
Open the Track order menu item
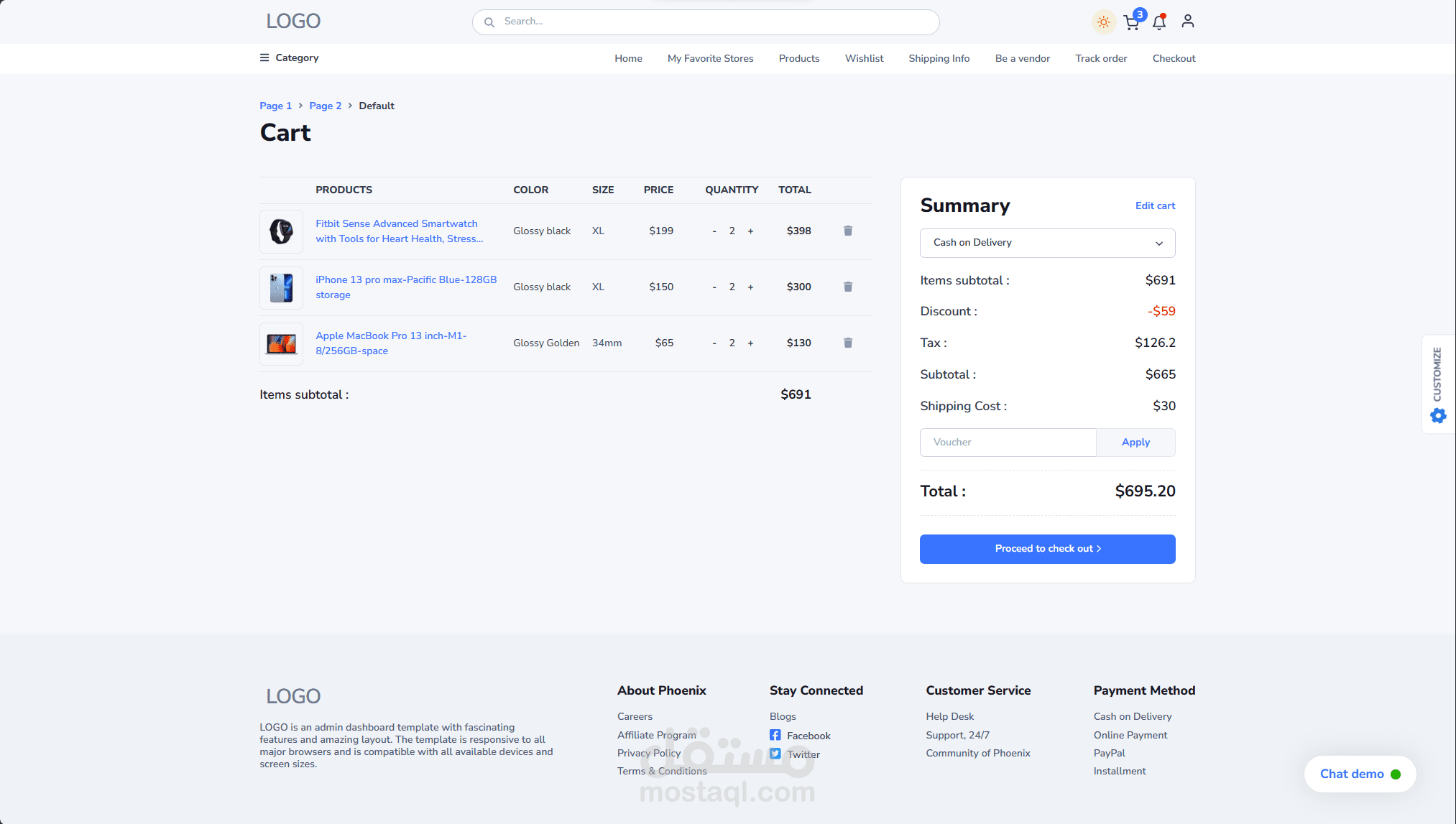point(1101,58)
